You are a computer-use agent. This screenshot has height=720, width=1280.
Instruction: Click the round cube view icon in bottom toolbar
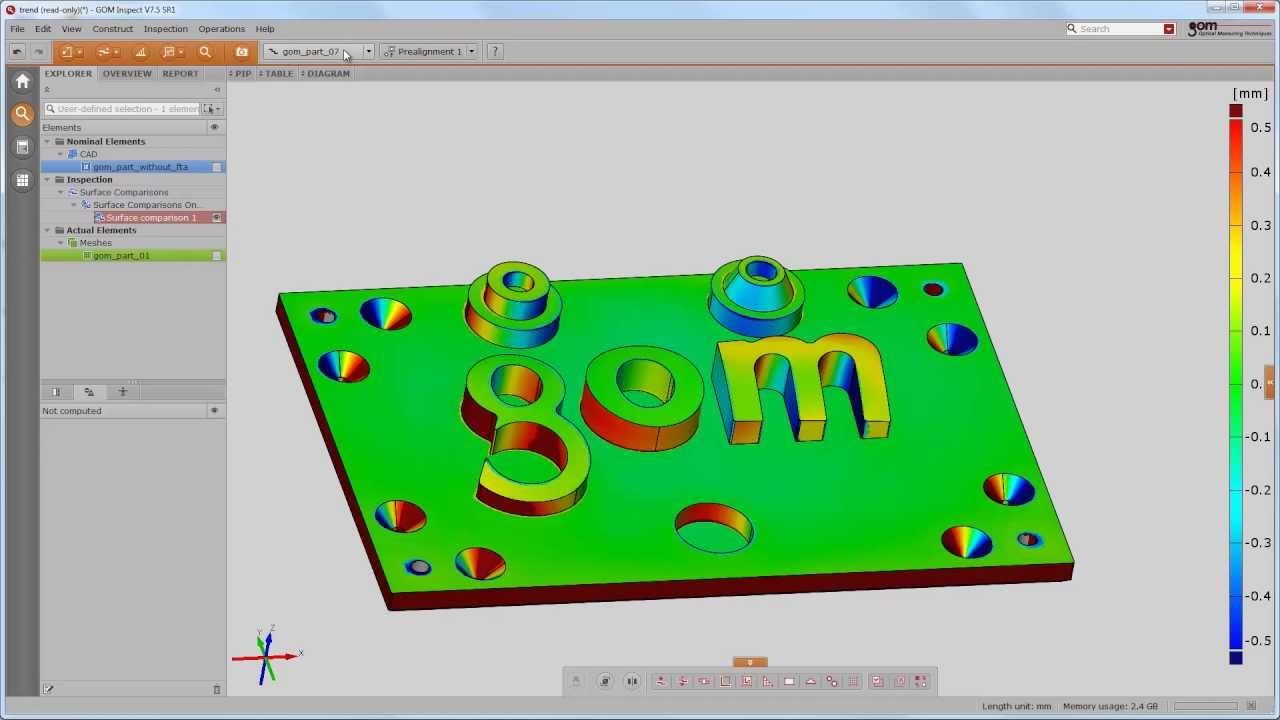[605, 682]
